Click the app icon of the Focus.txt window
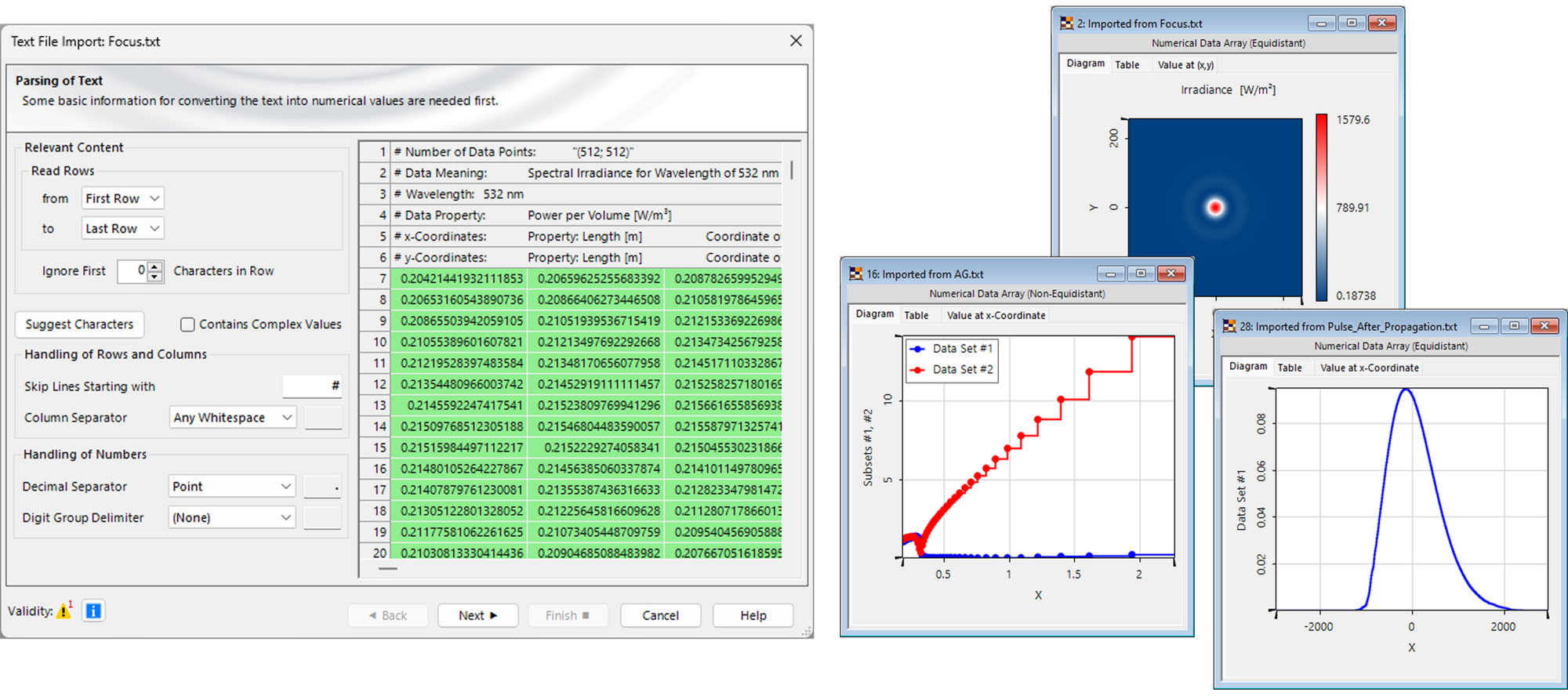The image size is (1568, 696). tap(1067, 24)
